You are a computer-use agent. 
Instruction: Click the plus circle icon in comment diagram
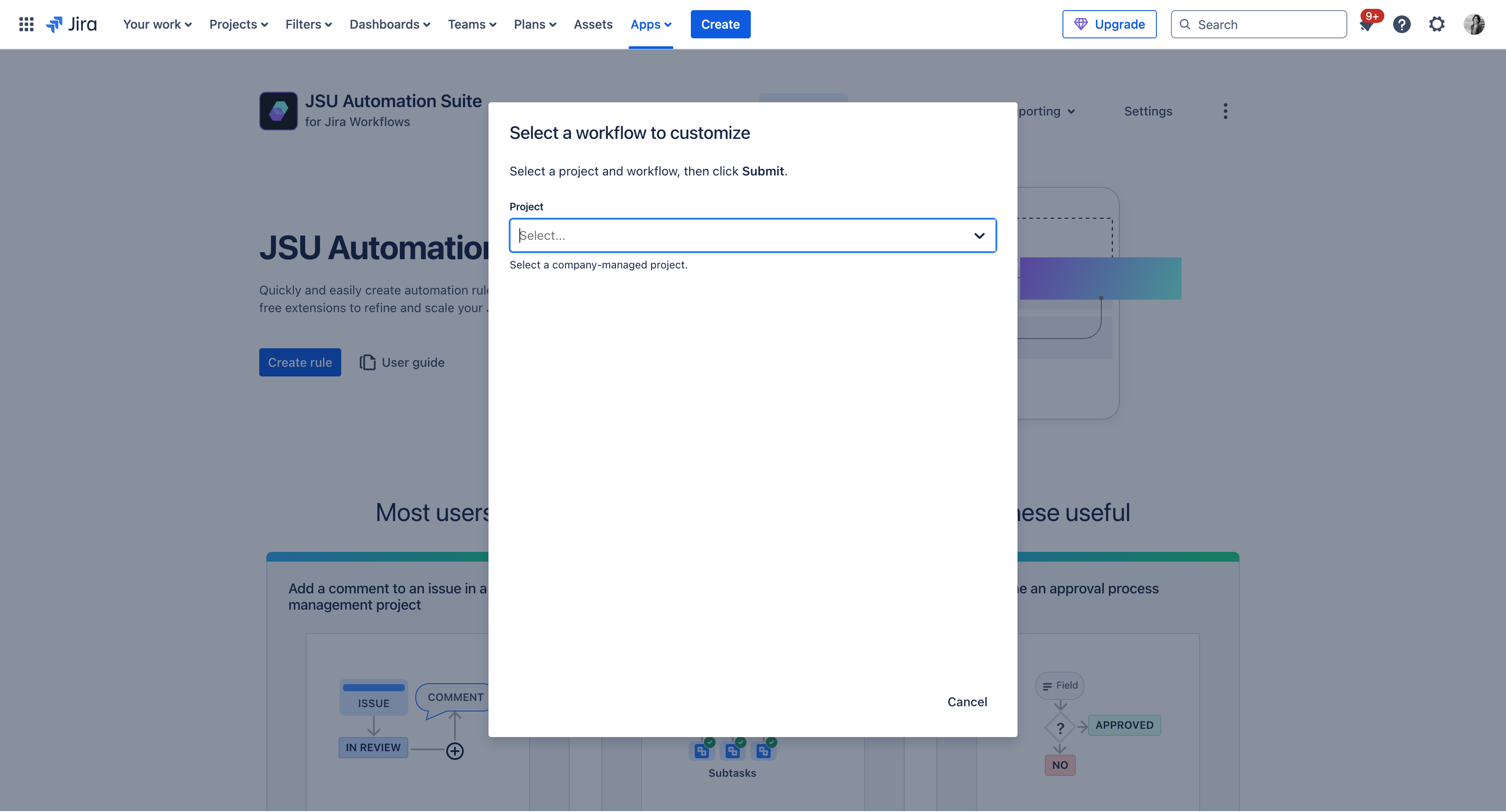(x=455, y=751)
